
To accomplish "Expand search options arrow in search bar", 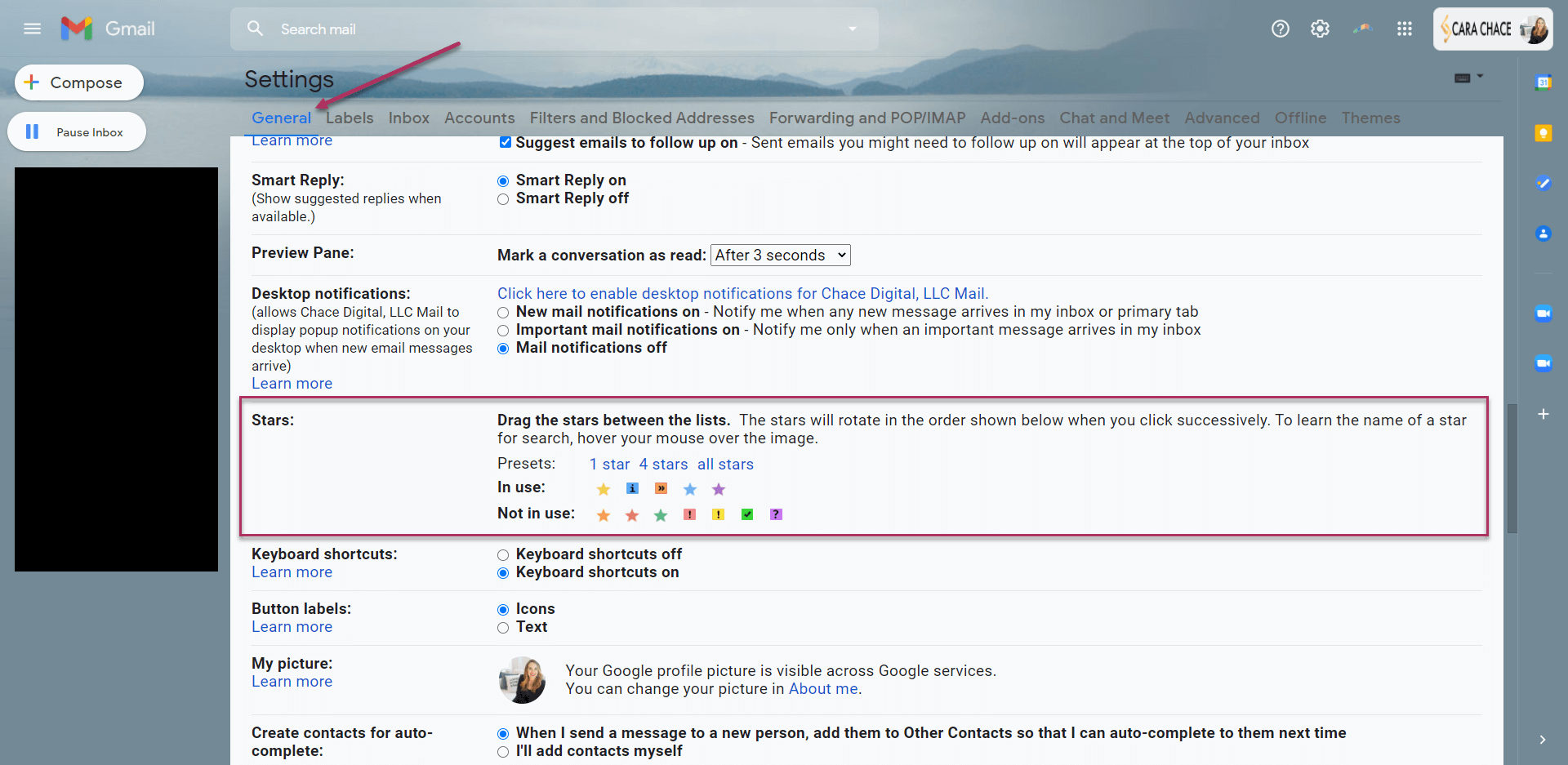I will [x=853, y=29].
